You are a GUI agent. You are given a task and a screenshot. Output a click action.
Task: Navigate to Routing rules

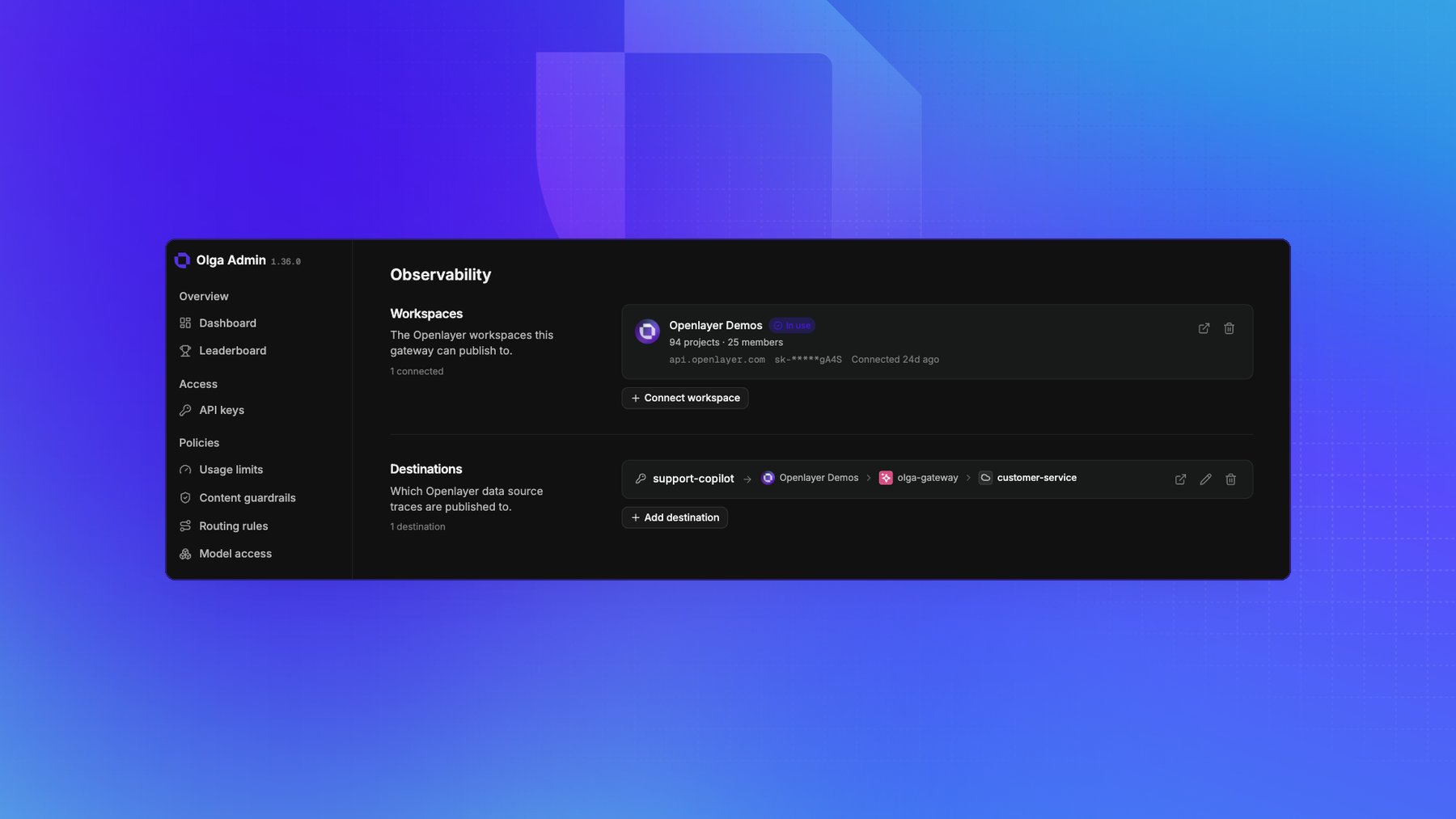click(224, 526)
